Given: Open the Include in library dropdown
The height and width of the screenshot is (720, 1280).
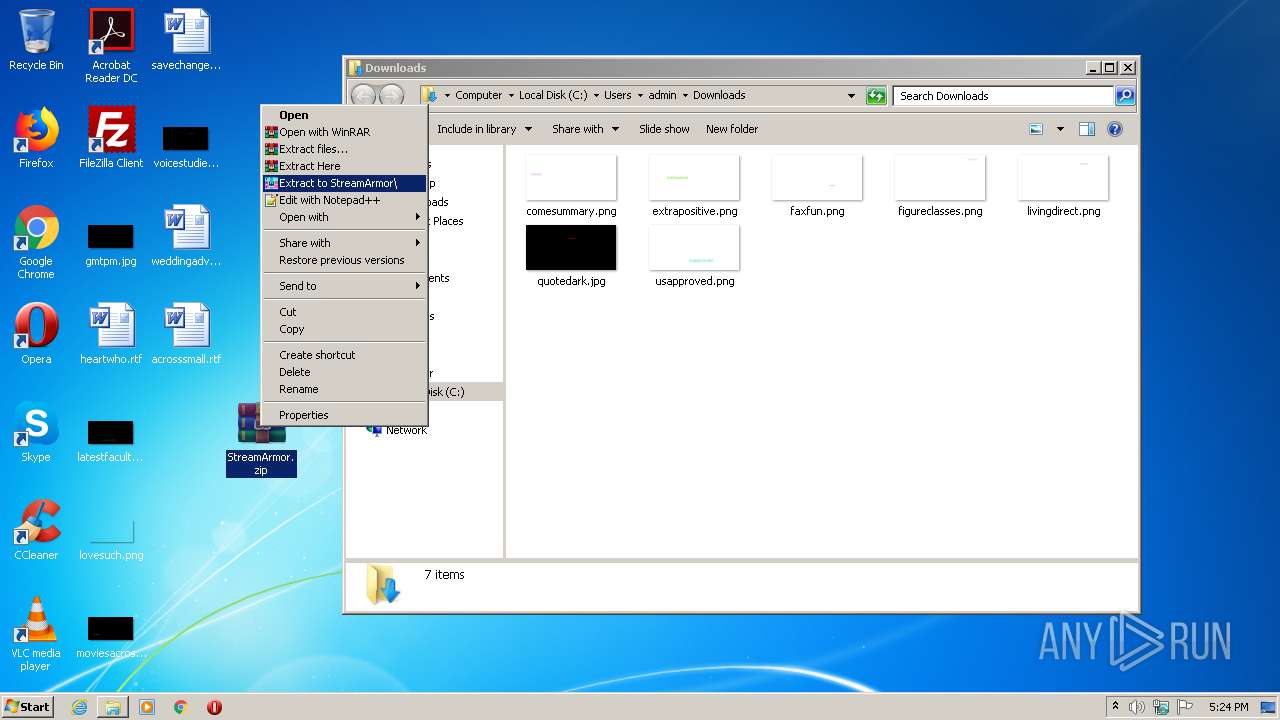Looking at the screenshot, I should click(484, 129).
